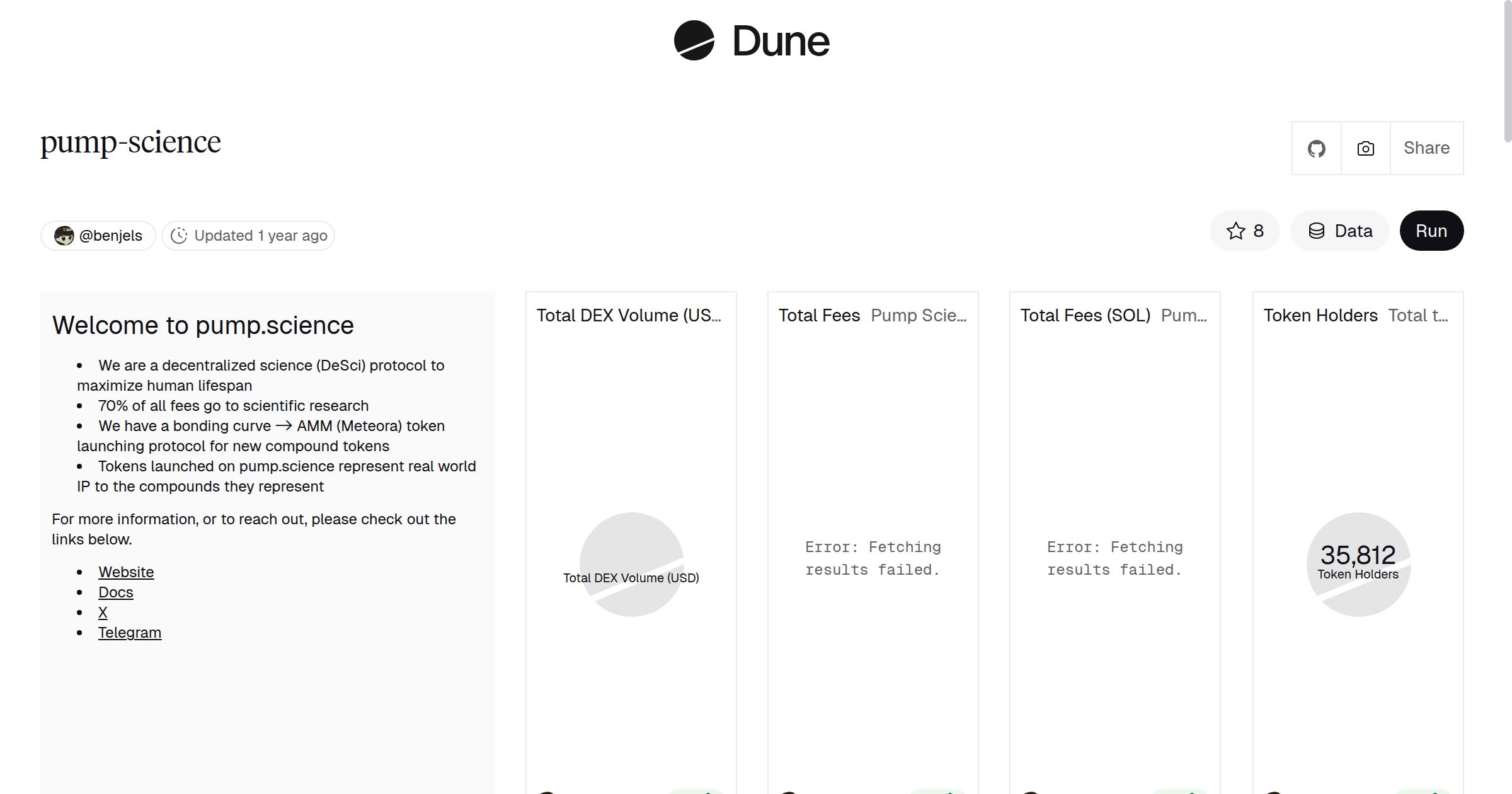The image size is (1512, 794).
Task: Open the GitHub link icon
Action: (x=1316, y=149)
